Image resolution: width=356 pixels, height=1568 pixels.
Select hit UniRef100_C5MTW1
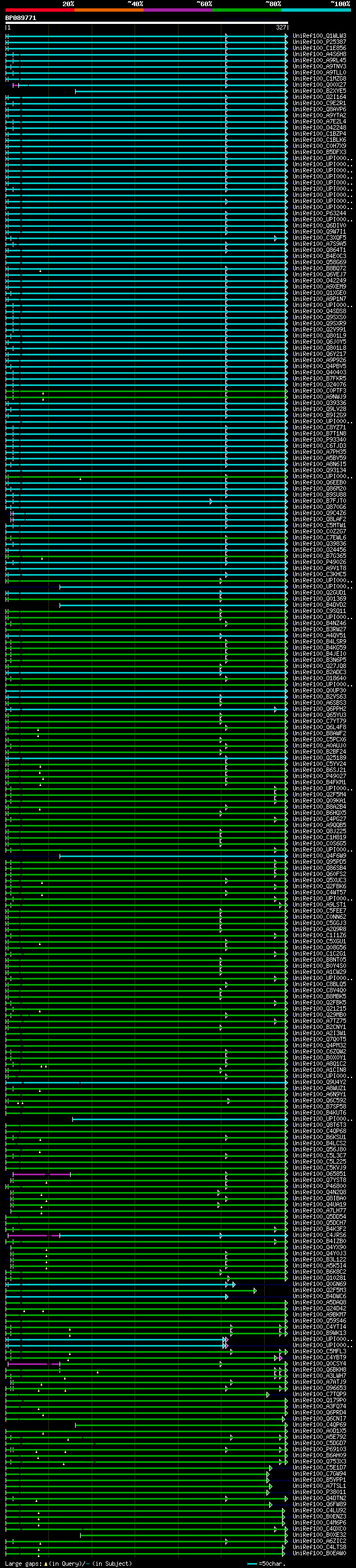click(x=319, y=525)
